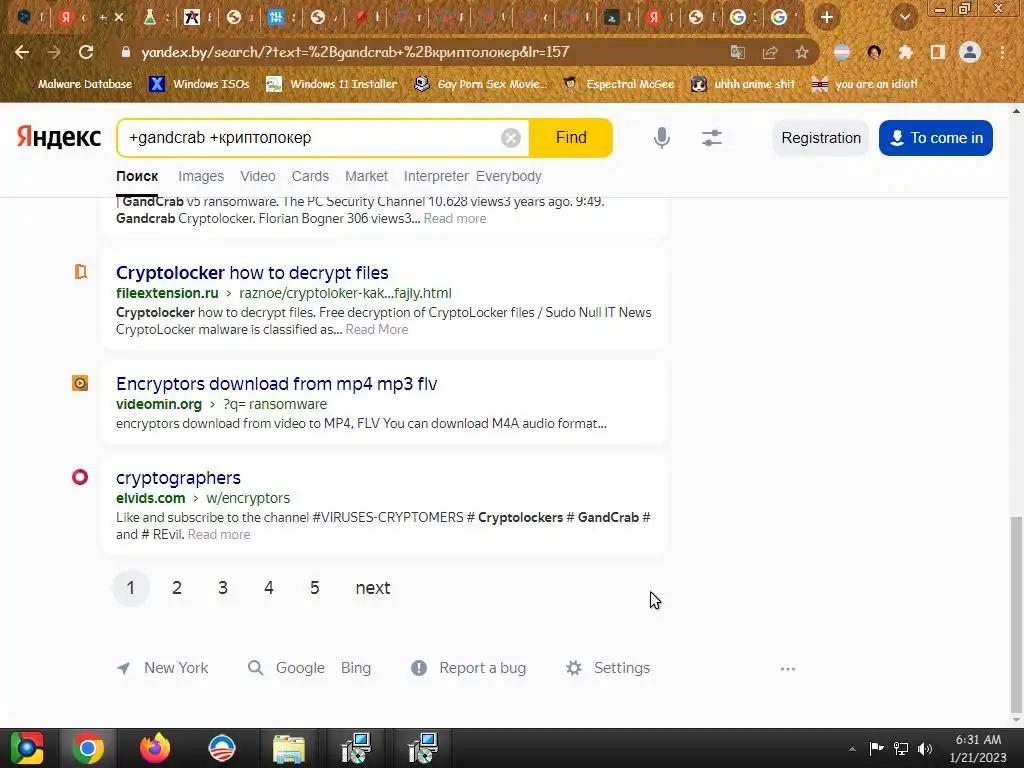Viewport: 1024px width, 768px height.
Task: Open the translate page icon in address bar
Action: click(x=738, y=52)
